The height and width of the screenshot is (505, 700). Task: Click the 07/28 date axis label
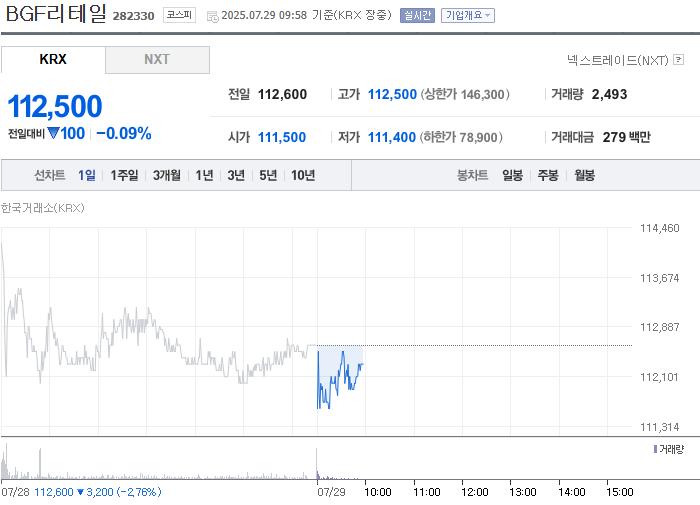tap(15, 492)
